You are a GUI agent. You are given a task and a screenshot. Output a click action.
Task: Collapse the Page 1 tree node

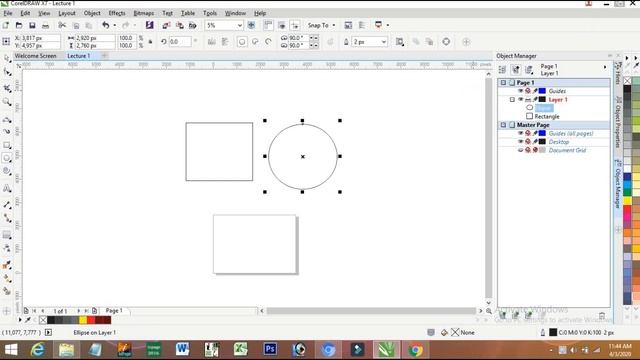(503, 82)
